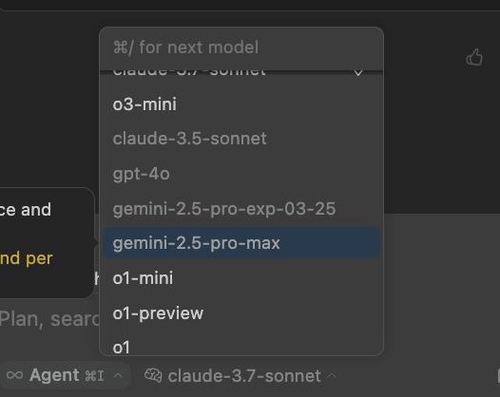Click the thumbs up feedback icon
500x397 pixels.
(474, 57)
